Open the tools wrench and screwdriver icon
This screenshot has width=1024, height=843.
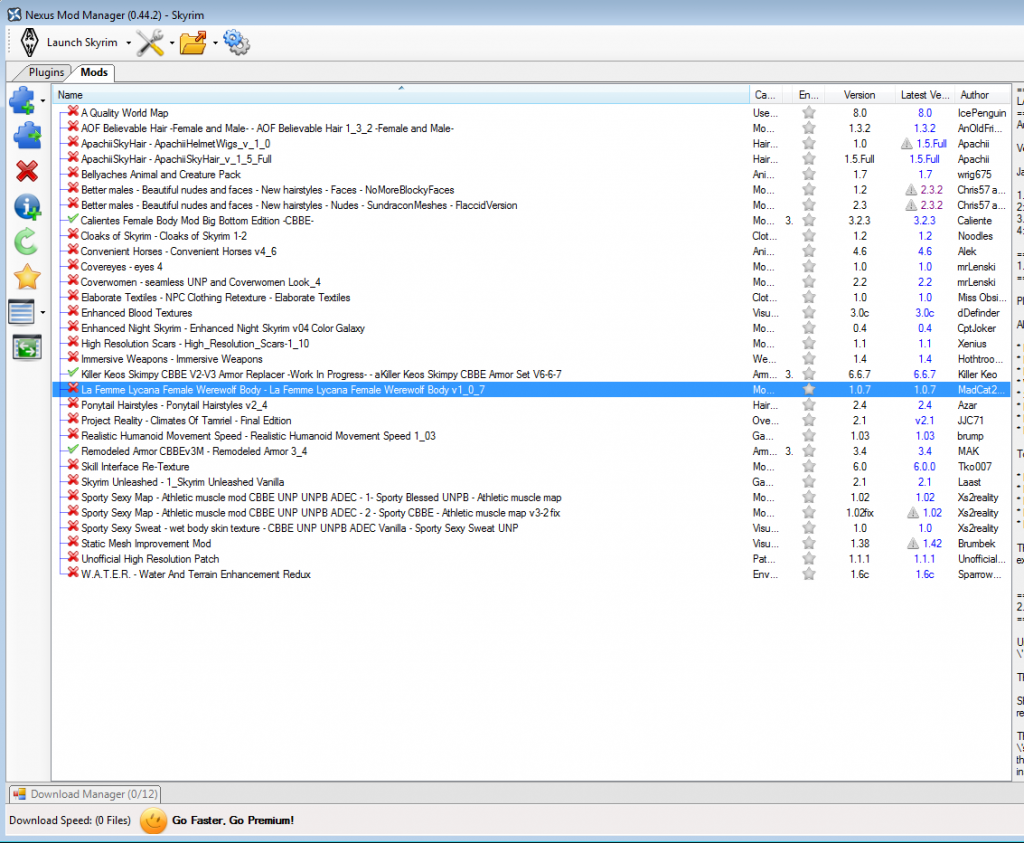coord(150,42)
